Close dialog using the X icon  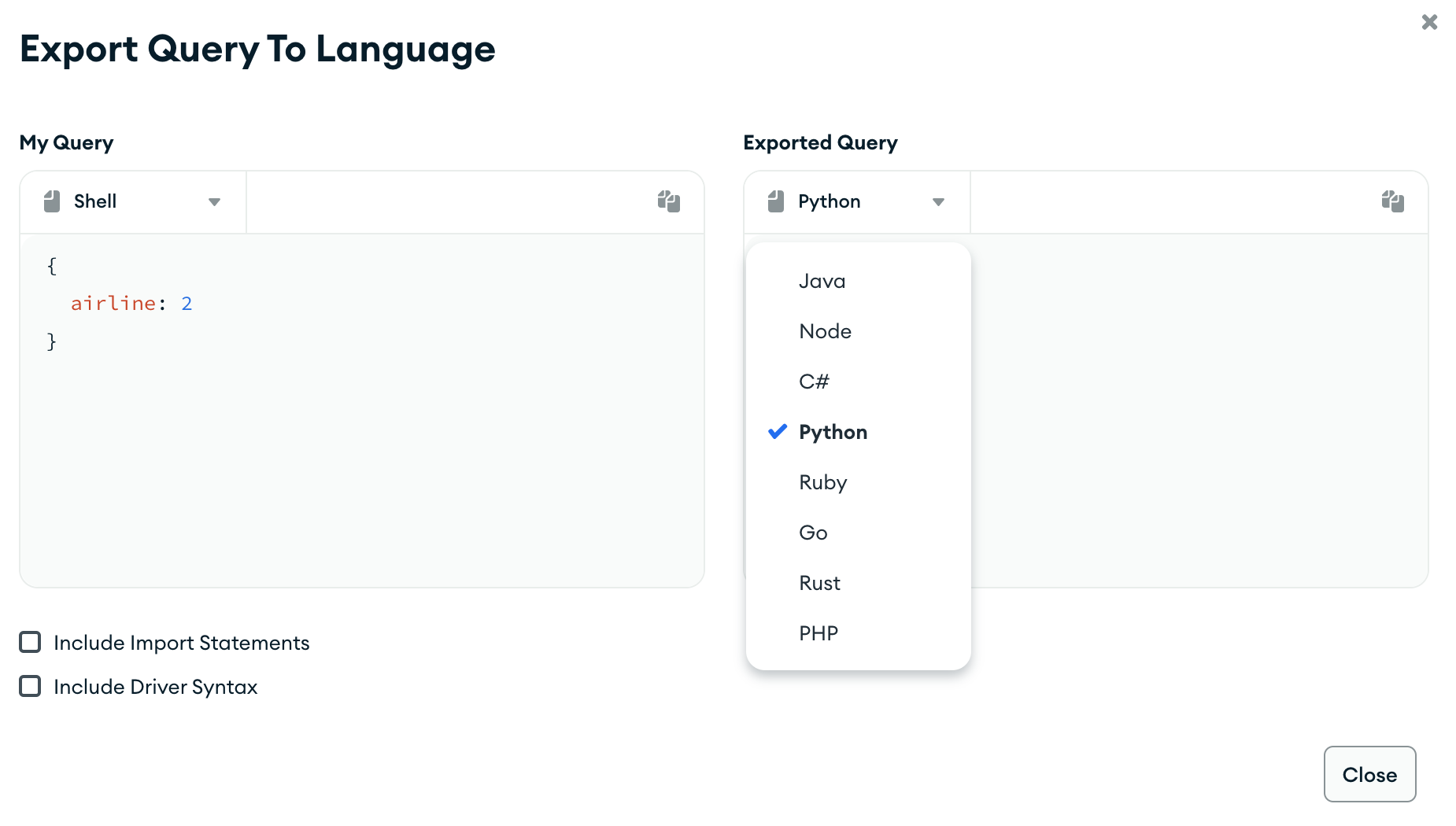(1429, 22)
